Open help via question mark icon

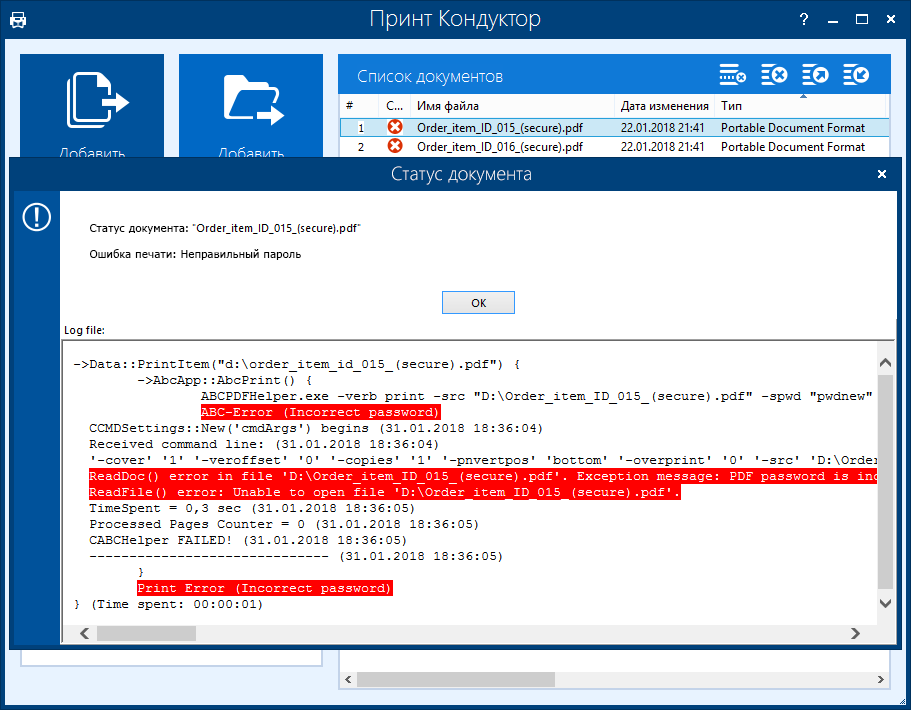coord(804,19)
